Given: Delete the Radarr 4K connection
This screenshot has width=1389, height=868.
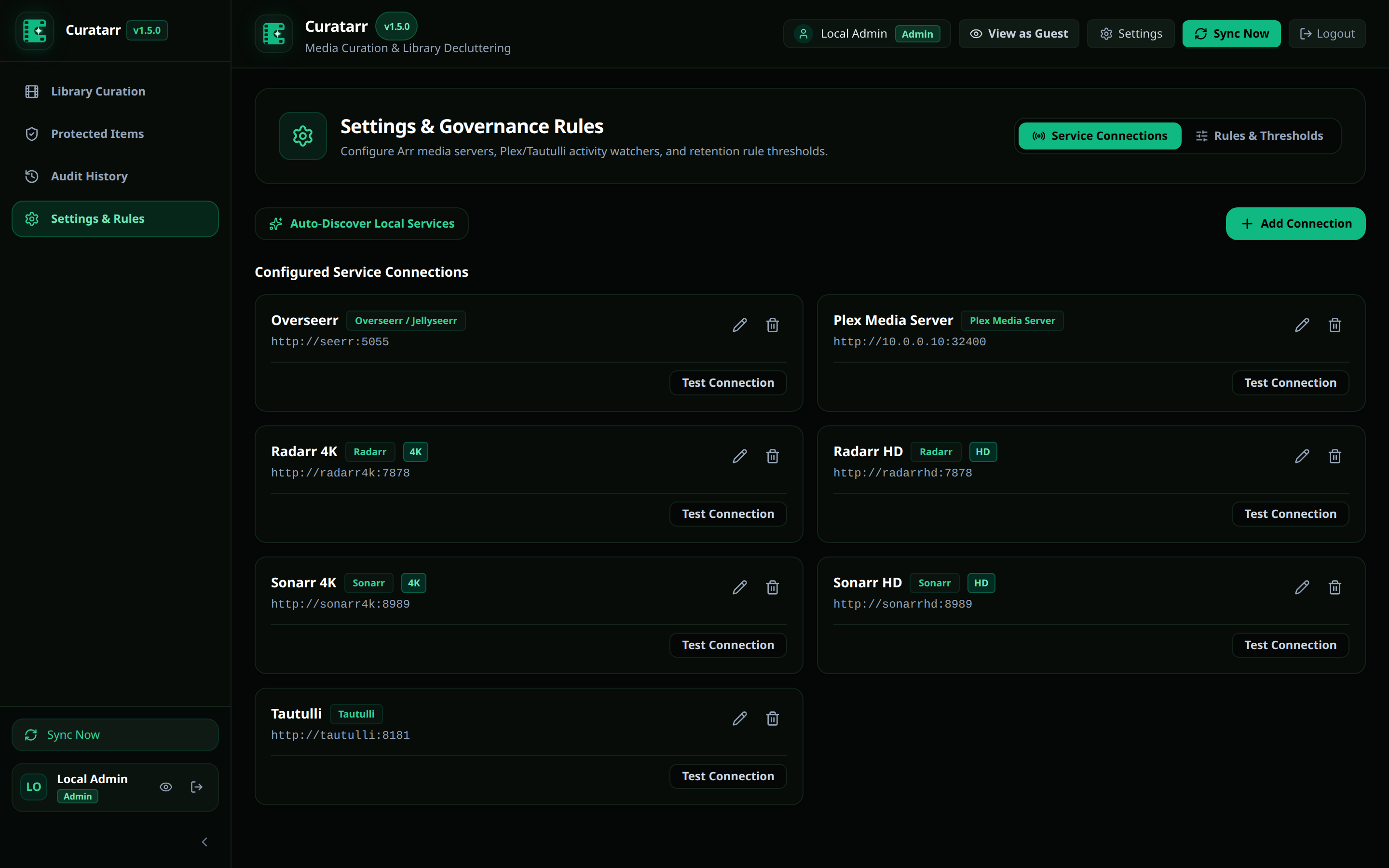Looking at the screenshot, I should point(773,456).
